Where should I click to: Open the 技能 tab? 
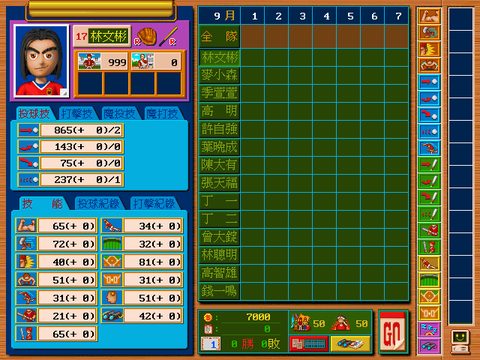pyautogui.click(x=43, y=203)
